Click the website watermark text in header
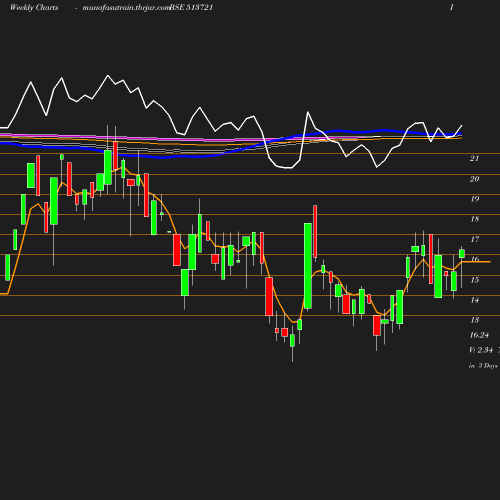The image size is (500, 500). (126, 8)
